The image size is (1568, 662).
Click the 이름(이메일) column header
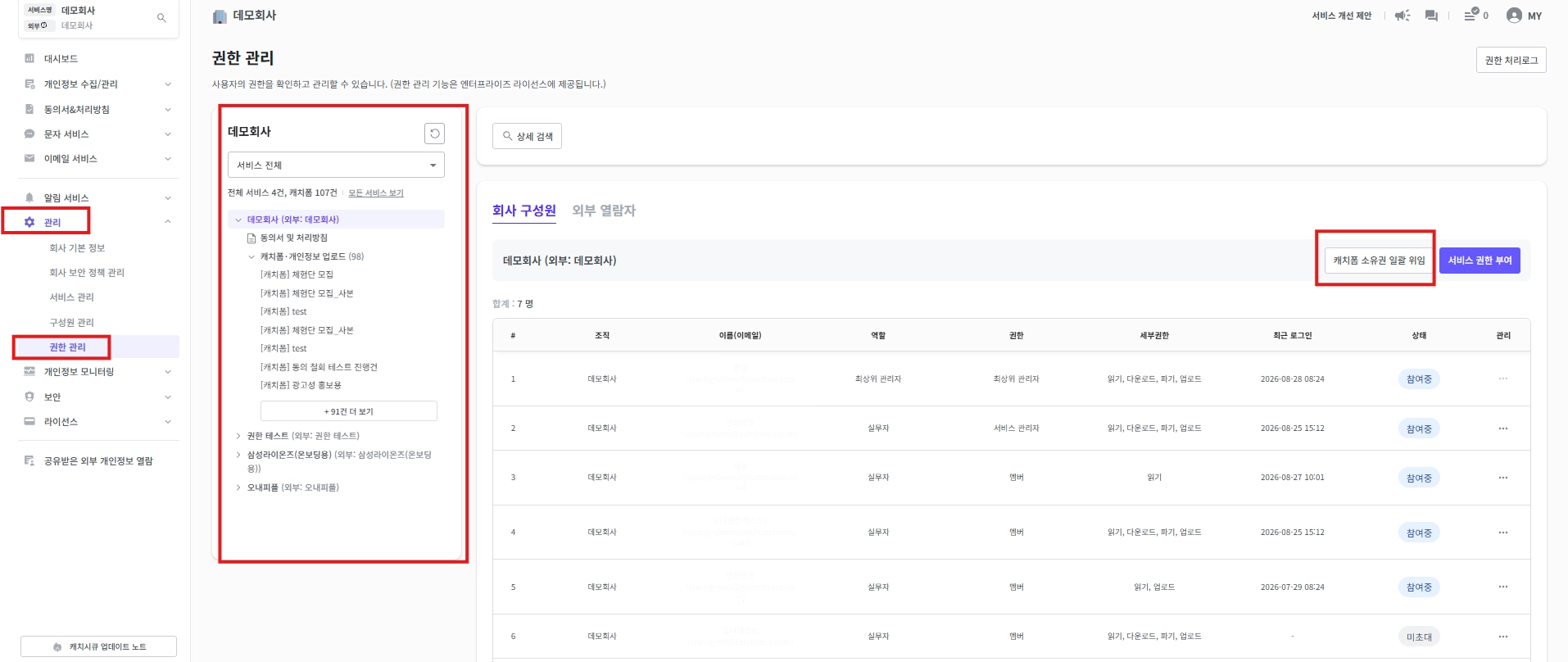(740, 335)
